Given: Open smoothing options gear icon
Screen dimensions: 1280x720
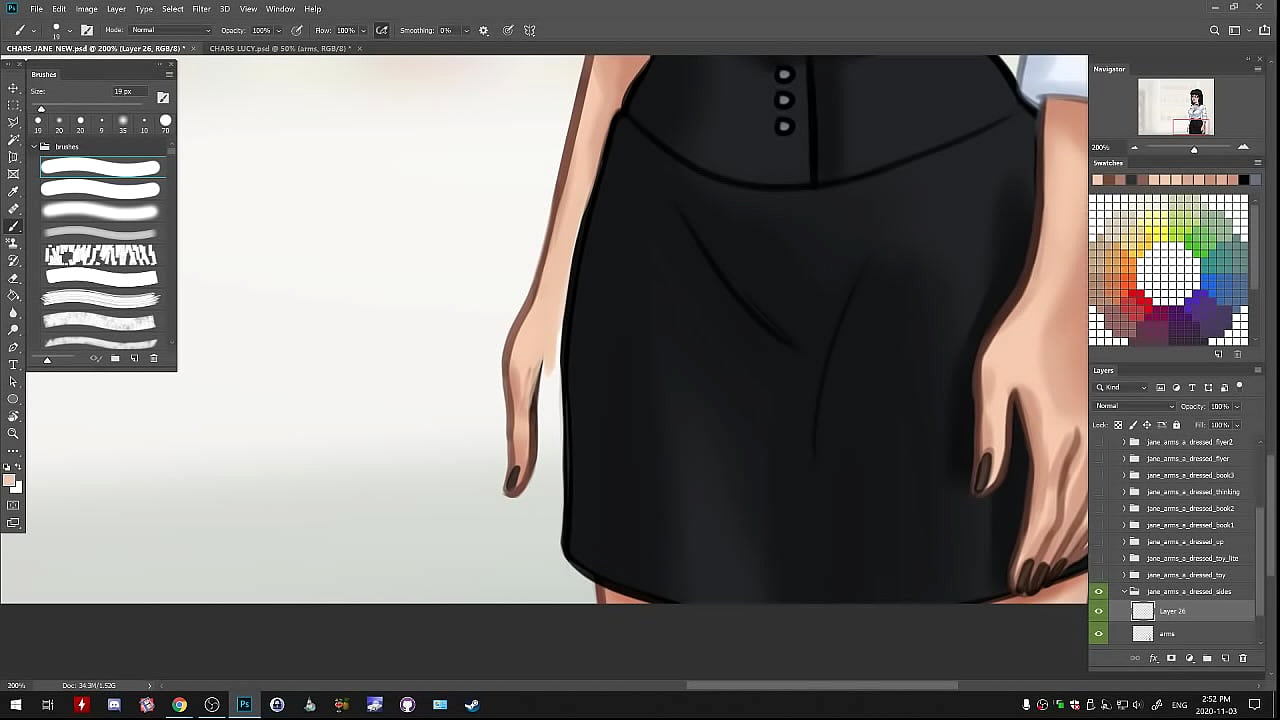Looking at the screenshot, I should (x=484, y=30).
